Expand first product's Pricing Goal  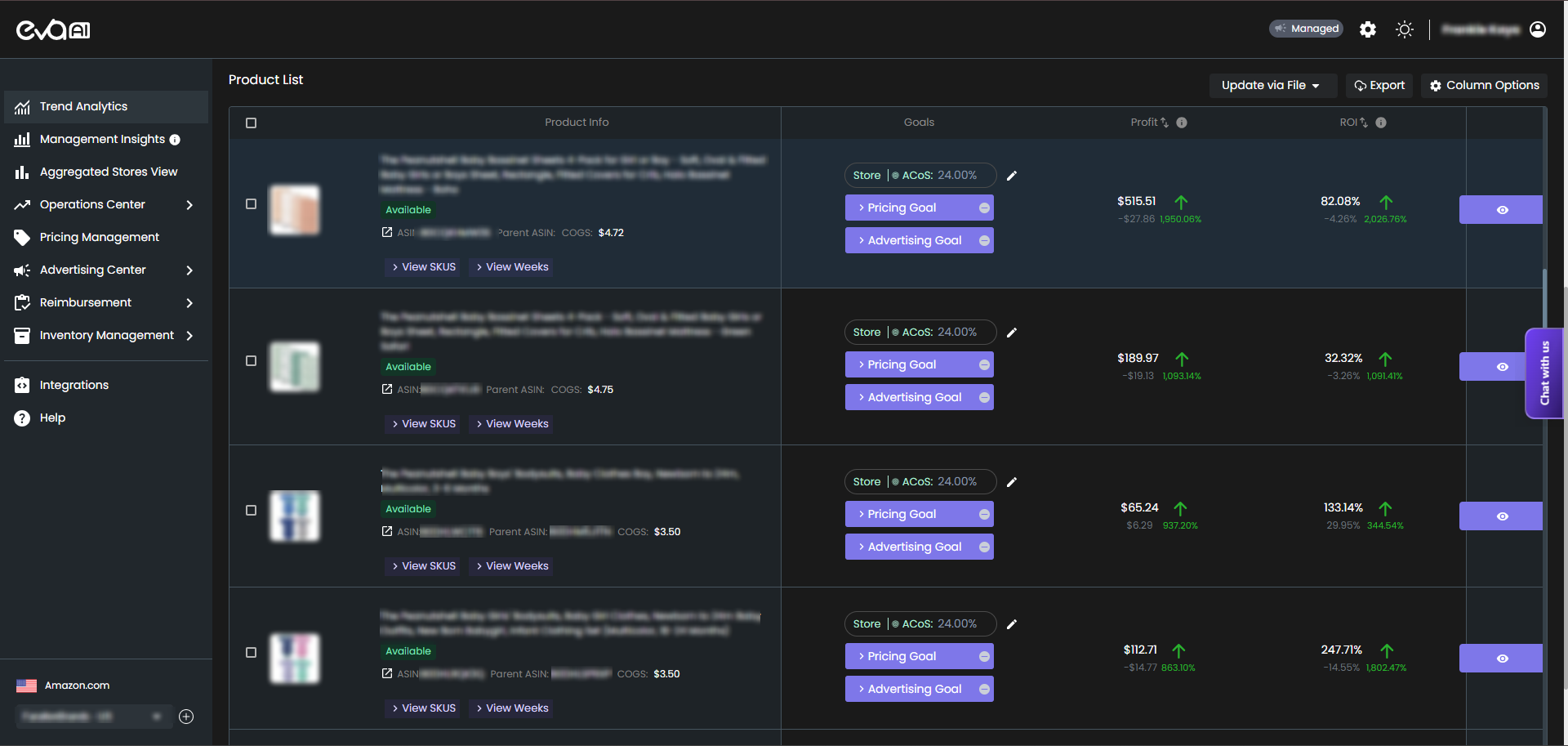919,208
